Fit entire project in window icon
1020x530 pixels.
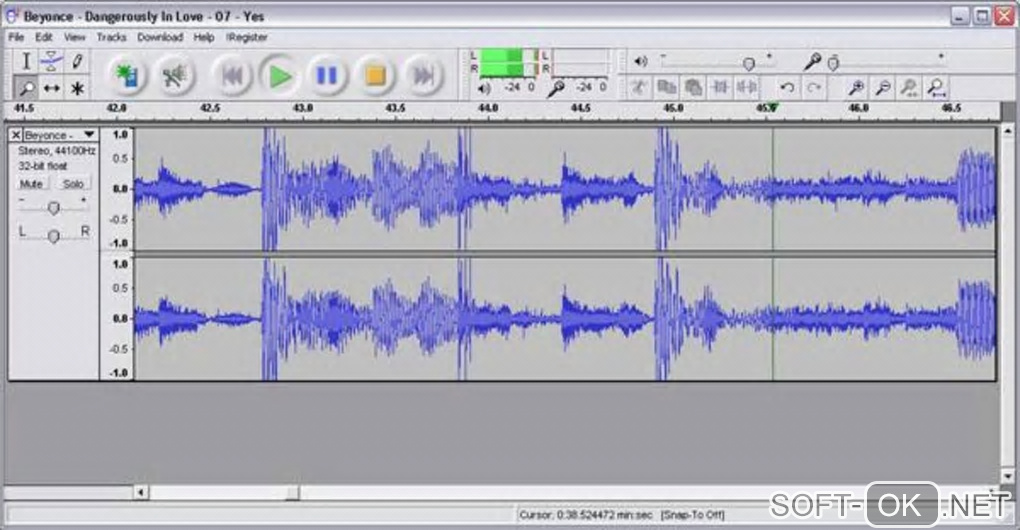point(936,87)
